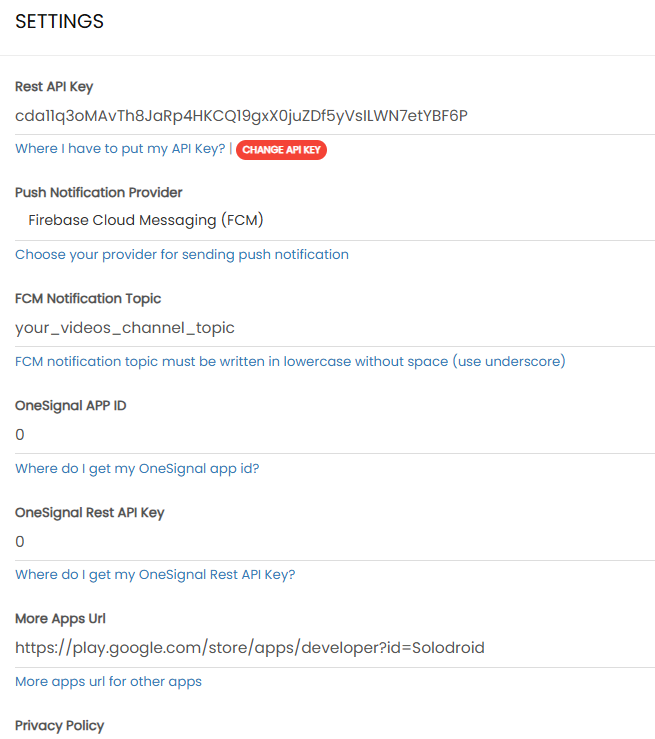The width and height of the screenshot is (655, 739).
Task: Click the SETTINGS page heading
Action: (59, 22)
